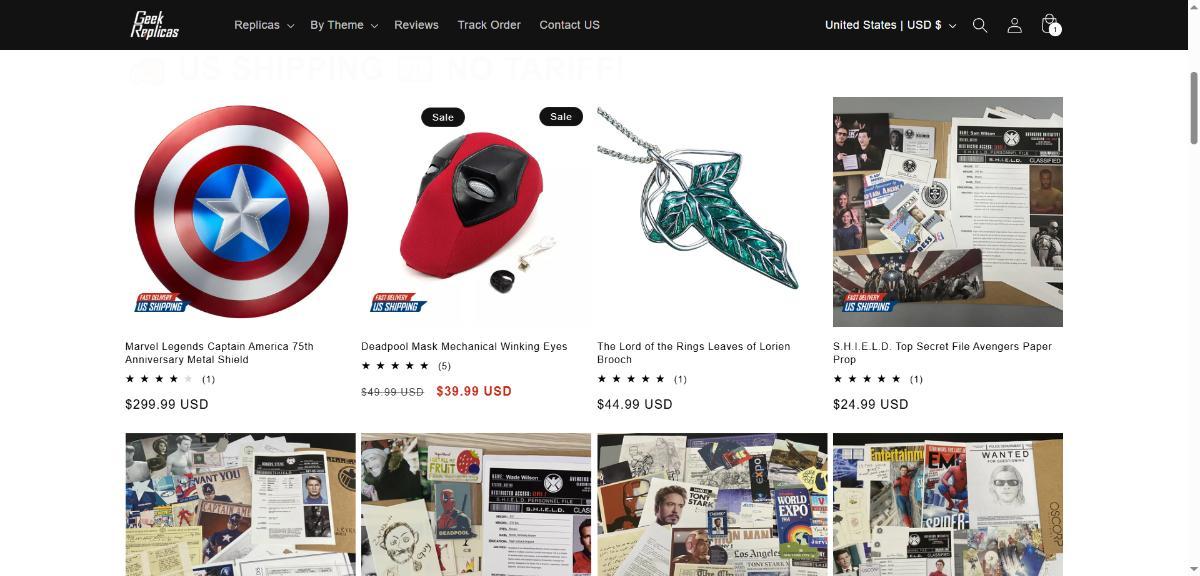Expand the Replicas dropdown menu
Image resolution: width=1200 pixels, height=576 pixels.
[264, 25]
